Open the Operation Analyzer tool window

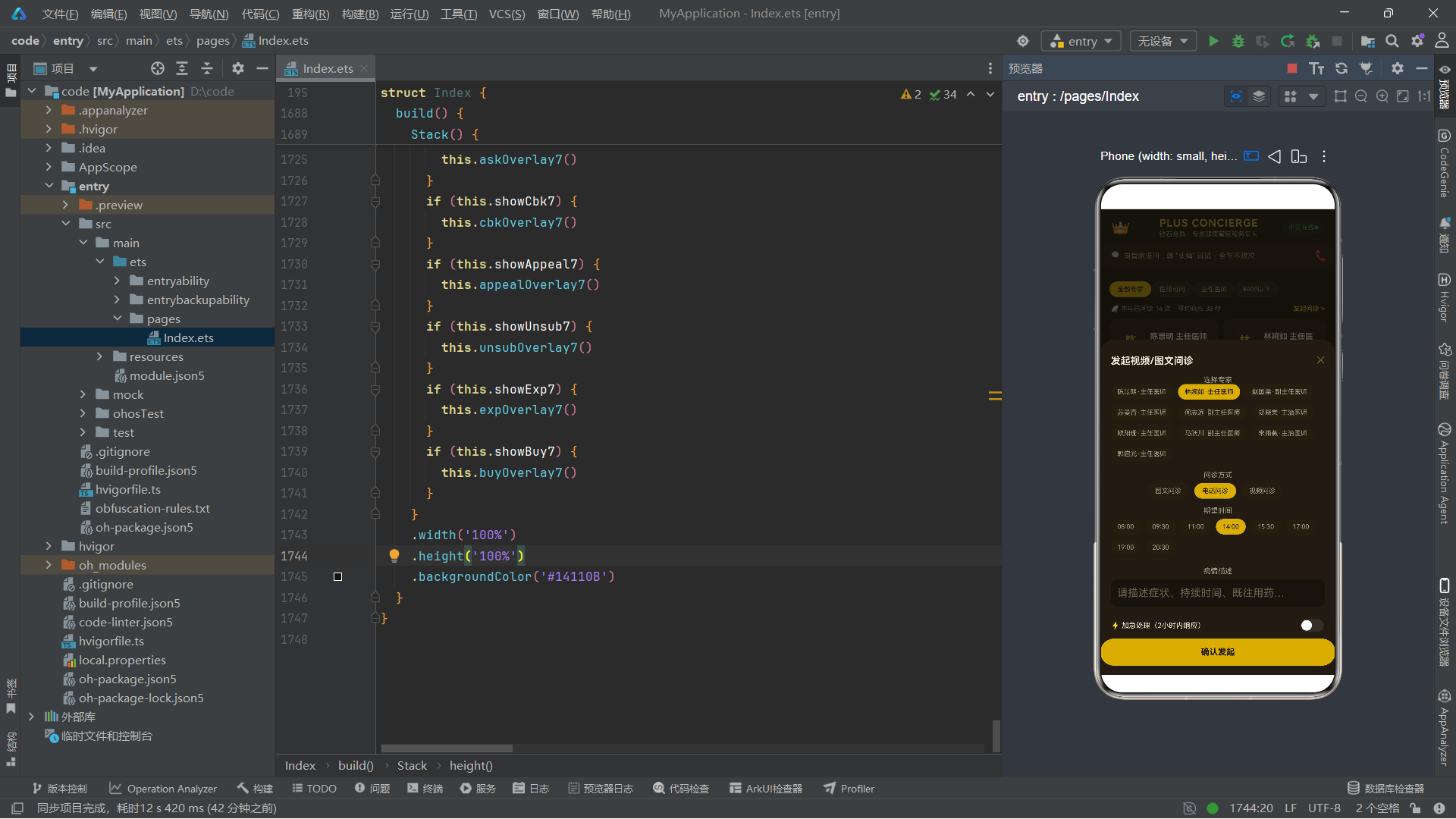pyautogui.click(x=163, y=789)
